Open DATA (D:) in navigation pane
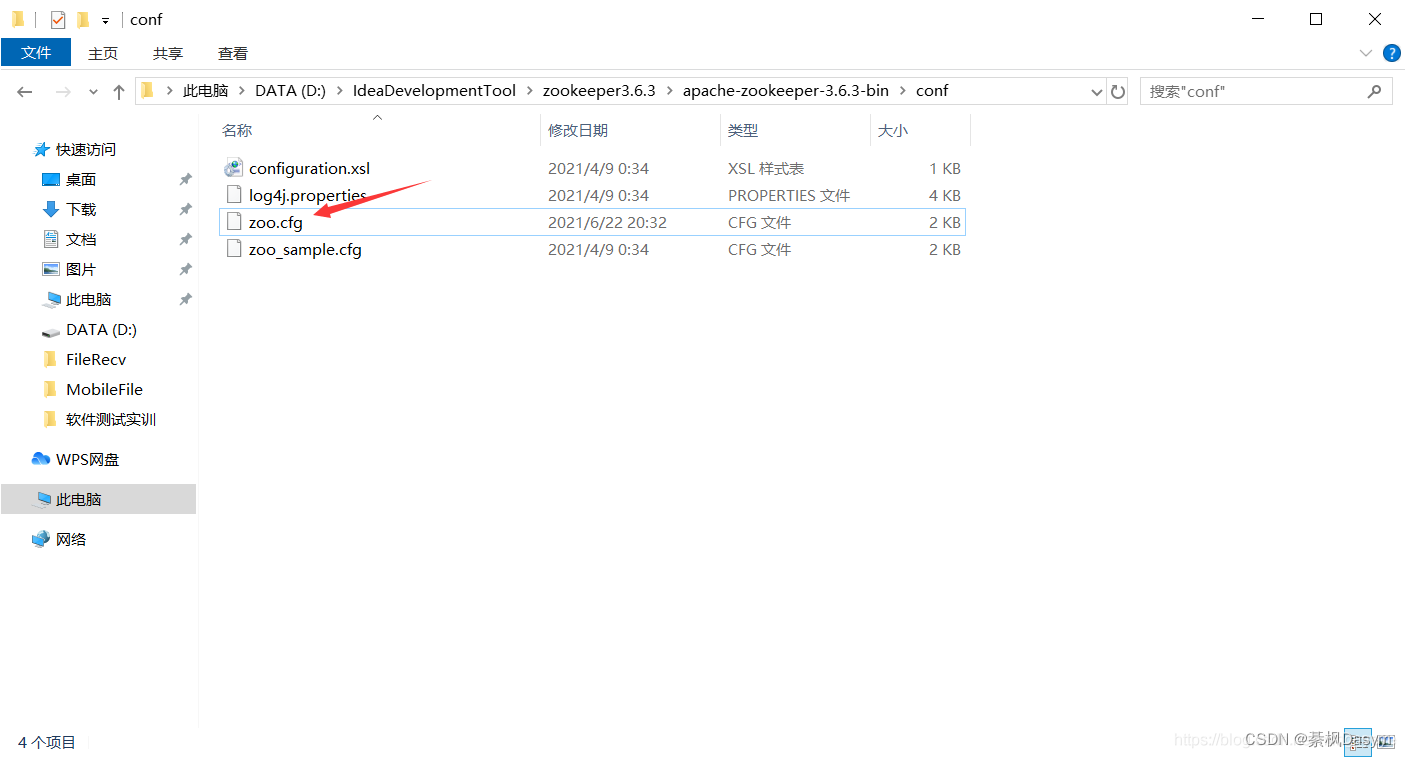The width and height of the screenshot is (1406, 758). coord(101,329)
